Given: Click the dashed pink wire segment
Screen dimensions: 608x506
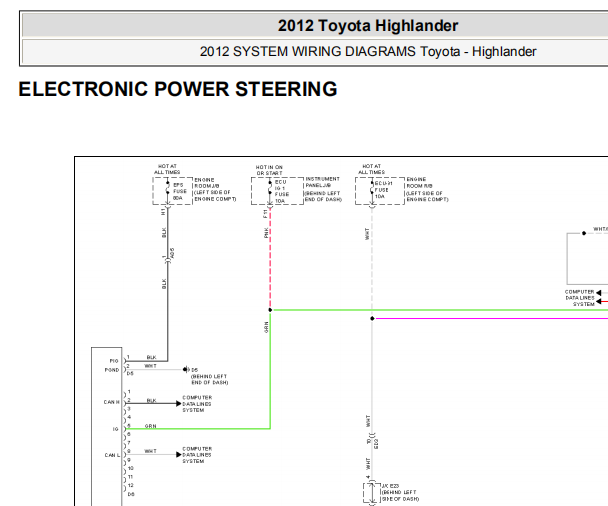Looking at the screenshot, I should 270,258.
